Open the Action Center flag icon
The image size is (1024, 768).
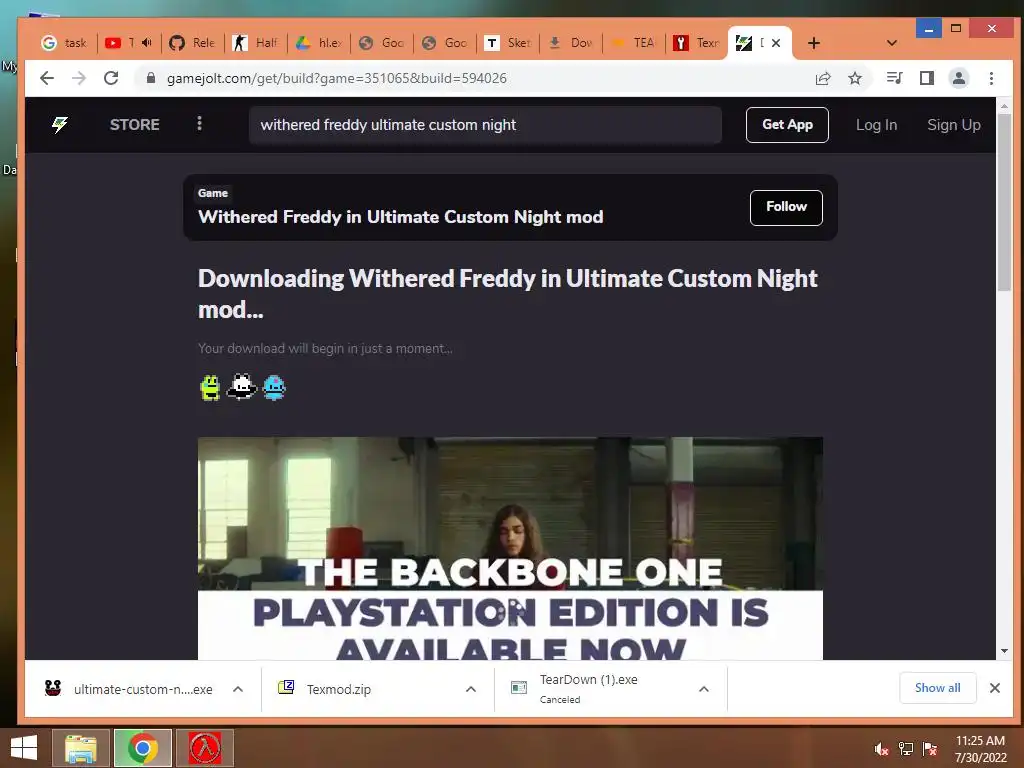tap(930, 749)
